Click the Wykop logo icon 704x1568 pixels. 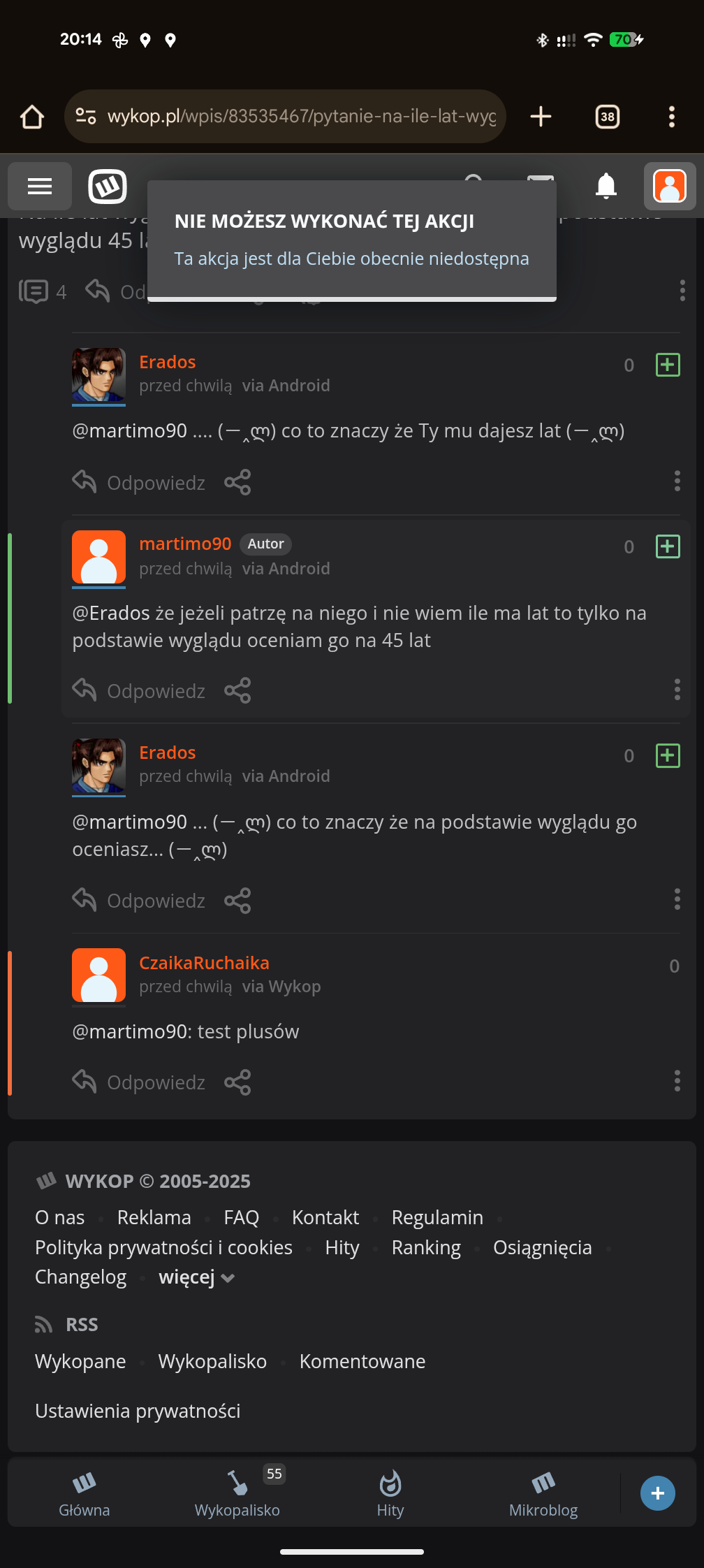[108, 187]
